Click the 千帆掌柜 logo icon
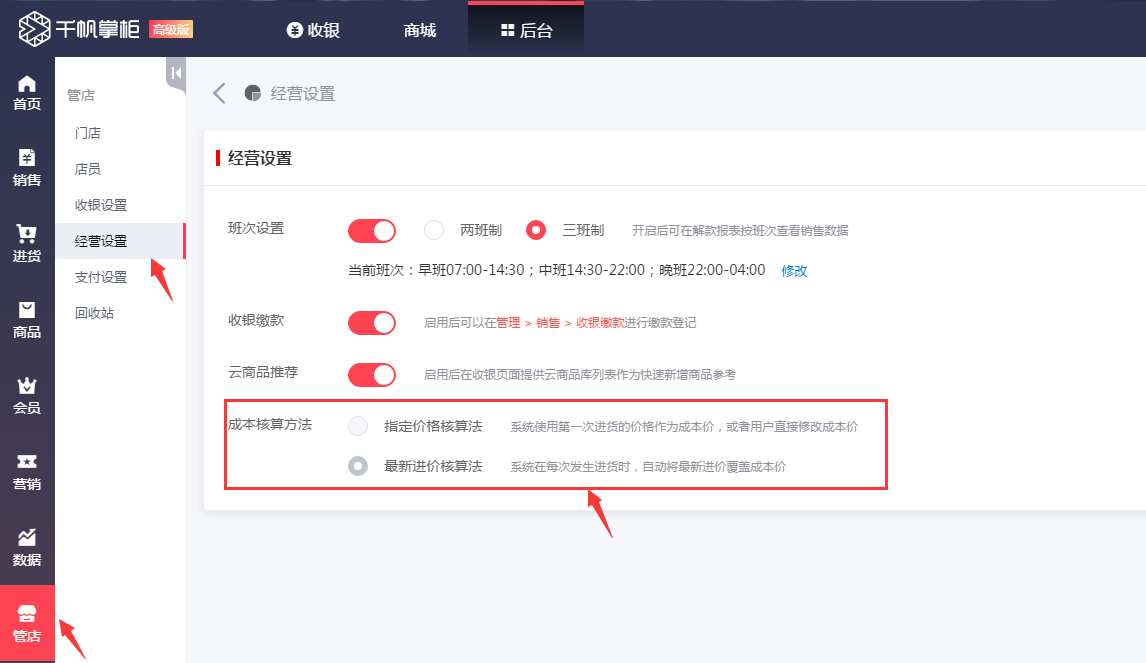1146x663 pixels. point(33,28)
